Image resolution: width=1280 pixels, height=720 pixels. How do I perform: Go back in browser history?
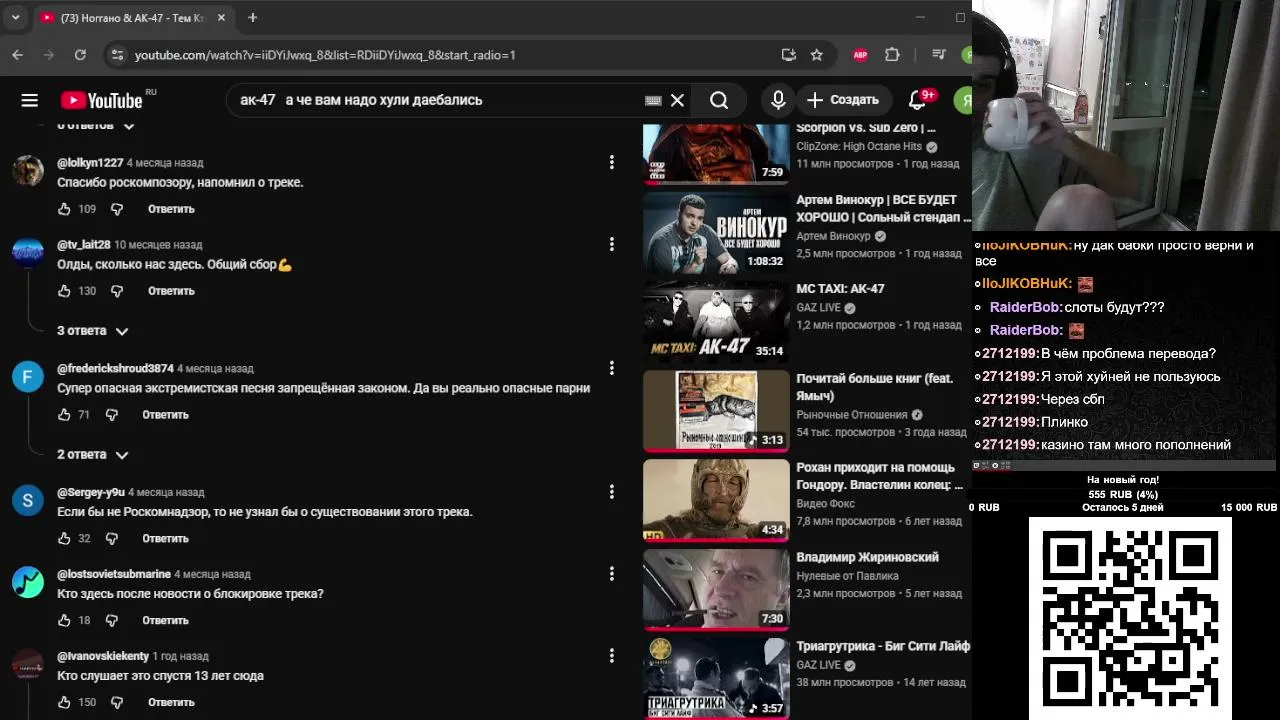click(17, 55)
